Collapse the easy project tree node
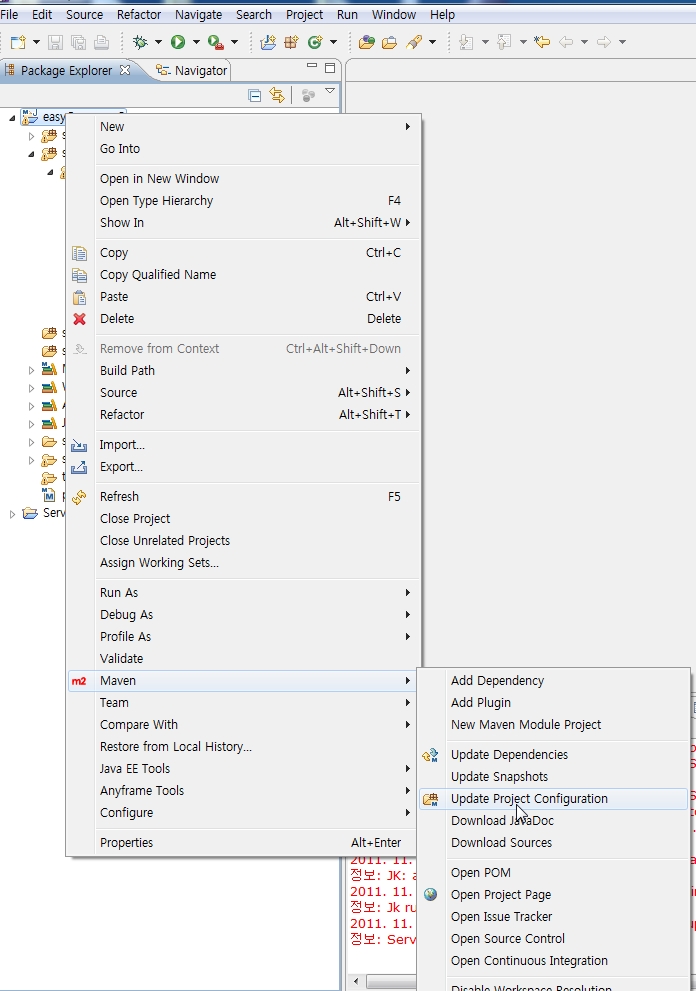Screen dimensions: 696x991 tap(13, 118)
